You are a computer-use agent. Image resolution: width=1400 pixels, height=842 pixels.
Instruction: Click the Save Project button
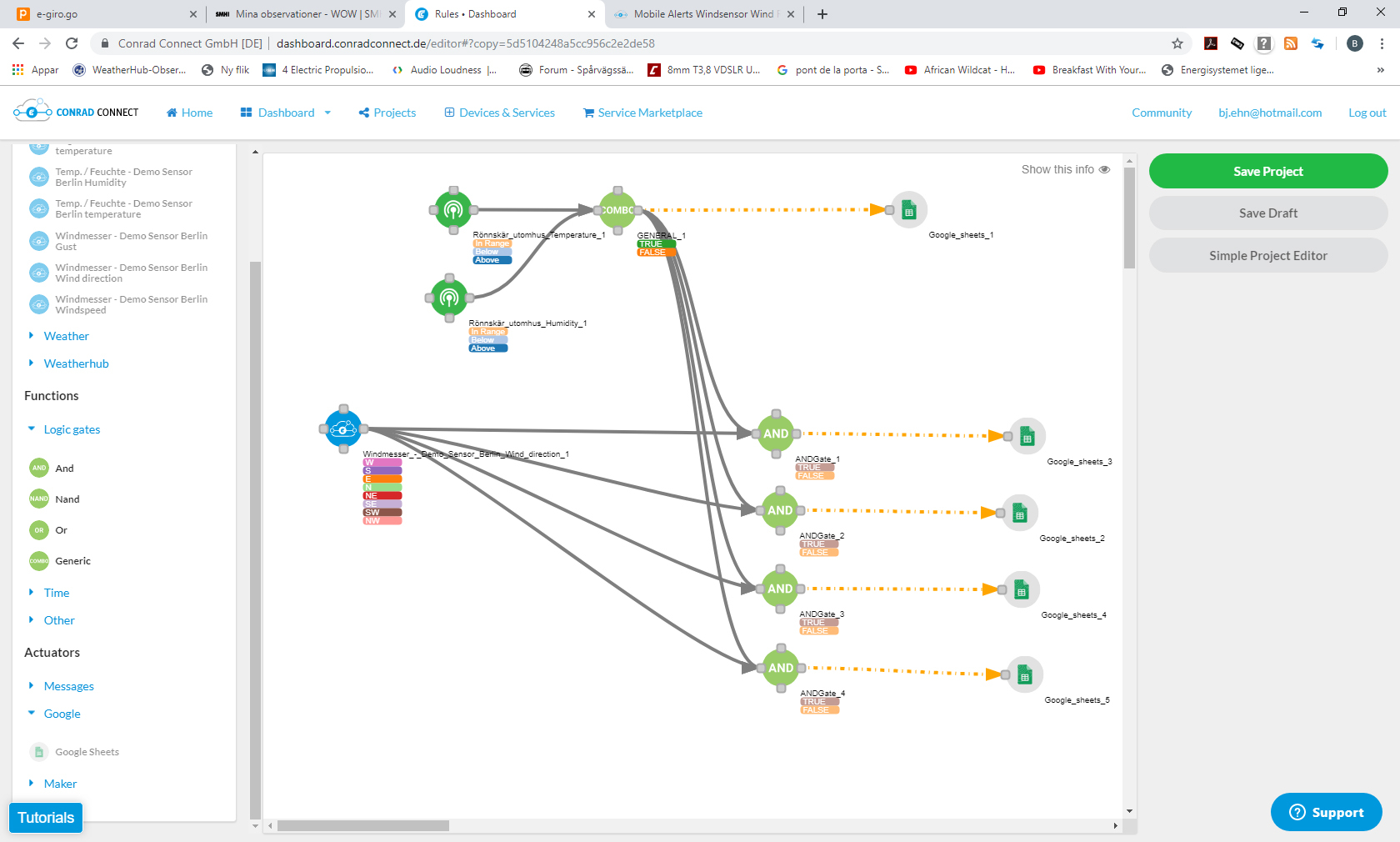click(x=1268, y=171)
